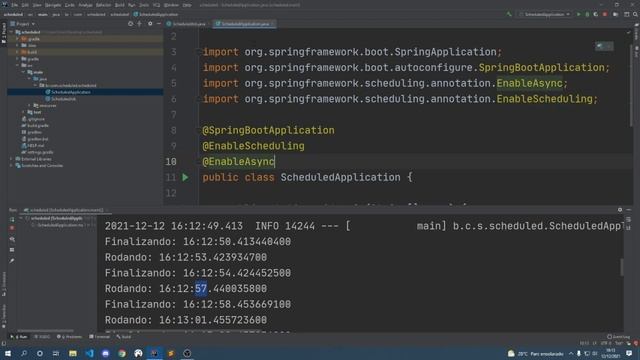The width and height of the screenshot is (640, 360).
Task: Open the ScheduledApplication run configuration dropdown
Action: point(545,14)
